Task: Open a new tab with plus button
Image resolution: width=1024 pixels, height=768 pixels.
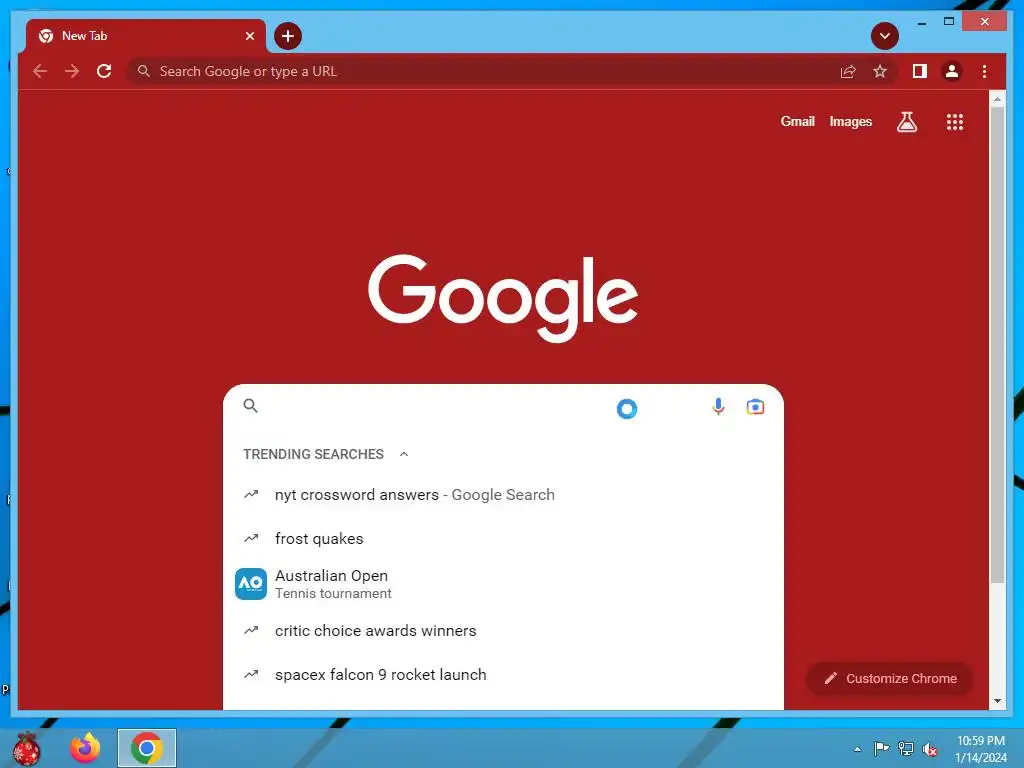Action: pos(288,36)
